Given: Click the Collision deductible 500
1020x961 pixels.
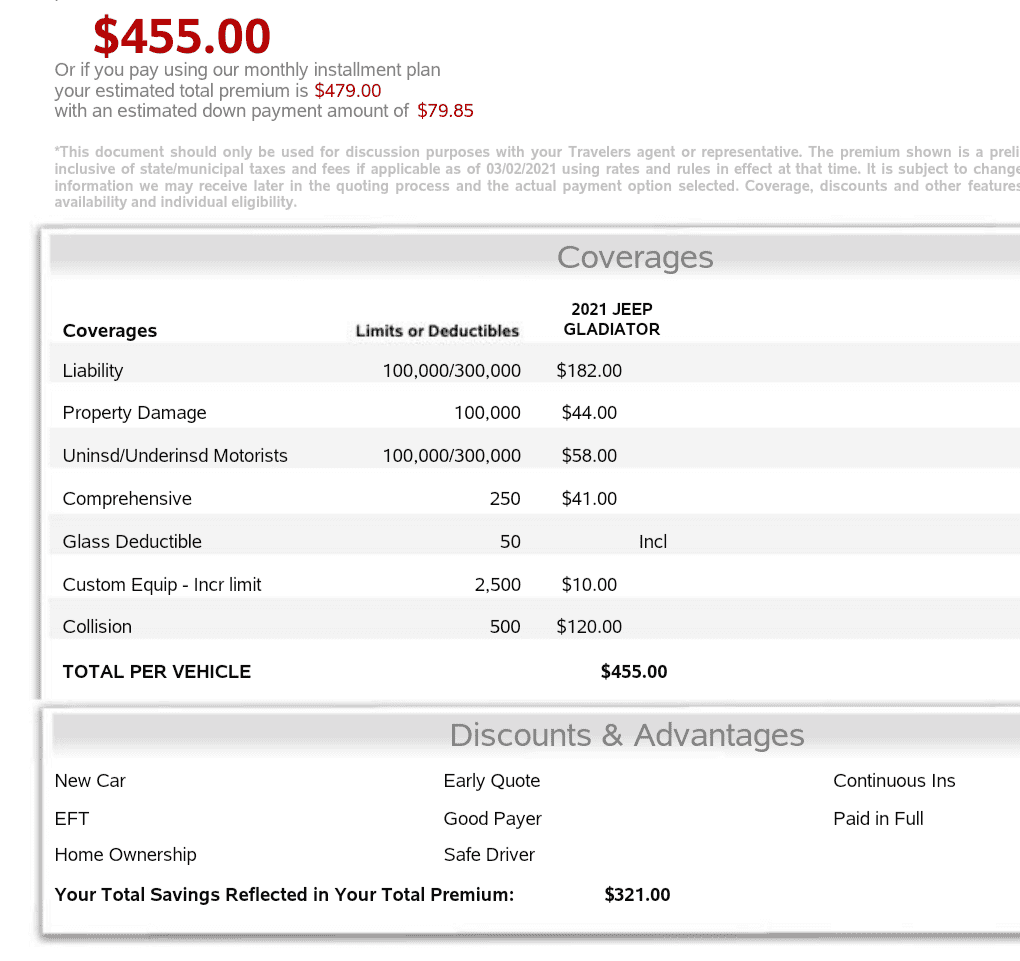Looking at the screenshot, I should point(505,627).
